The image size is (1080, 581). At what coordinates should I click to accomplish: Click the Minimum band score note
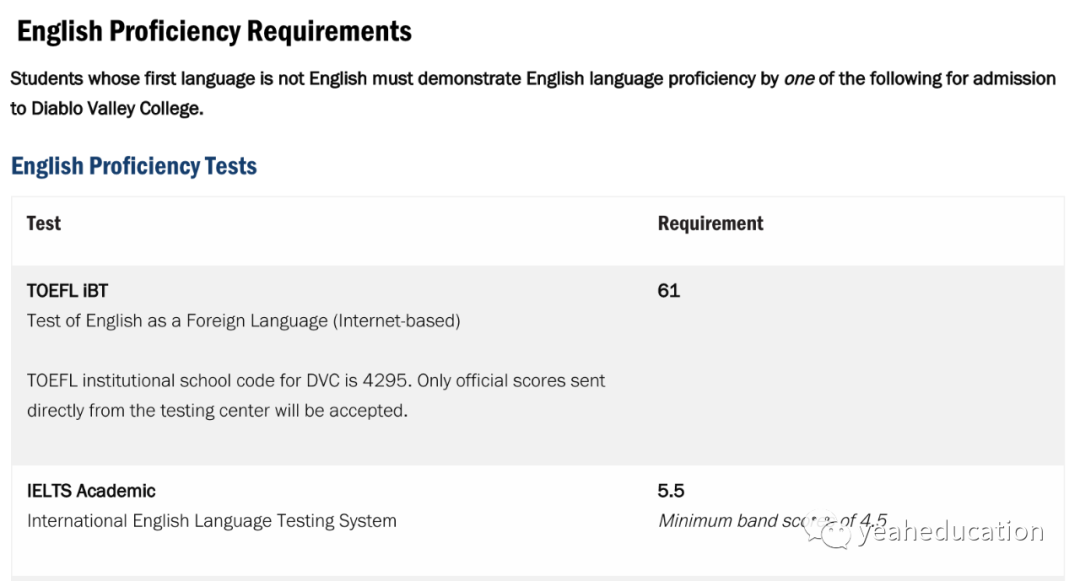772,521
